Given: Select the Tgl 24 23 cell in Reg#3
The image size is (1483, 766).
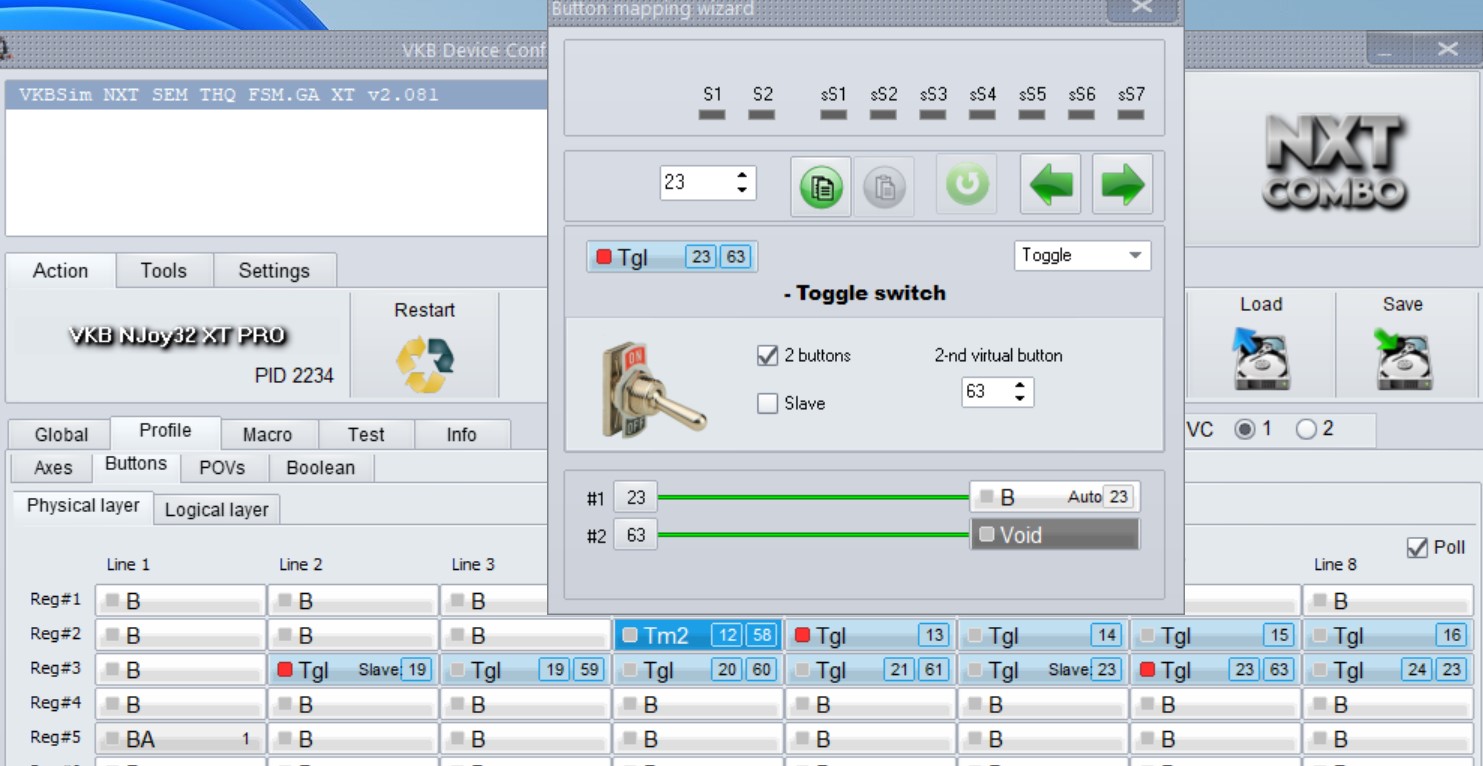Looking at the screenshot, I should coord(1388,670).
